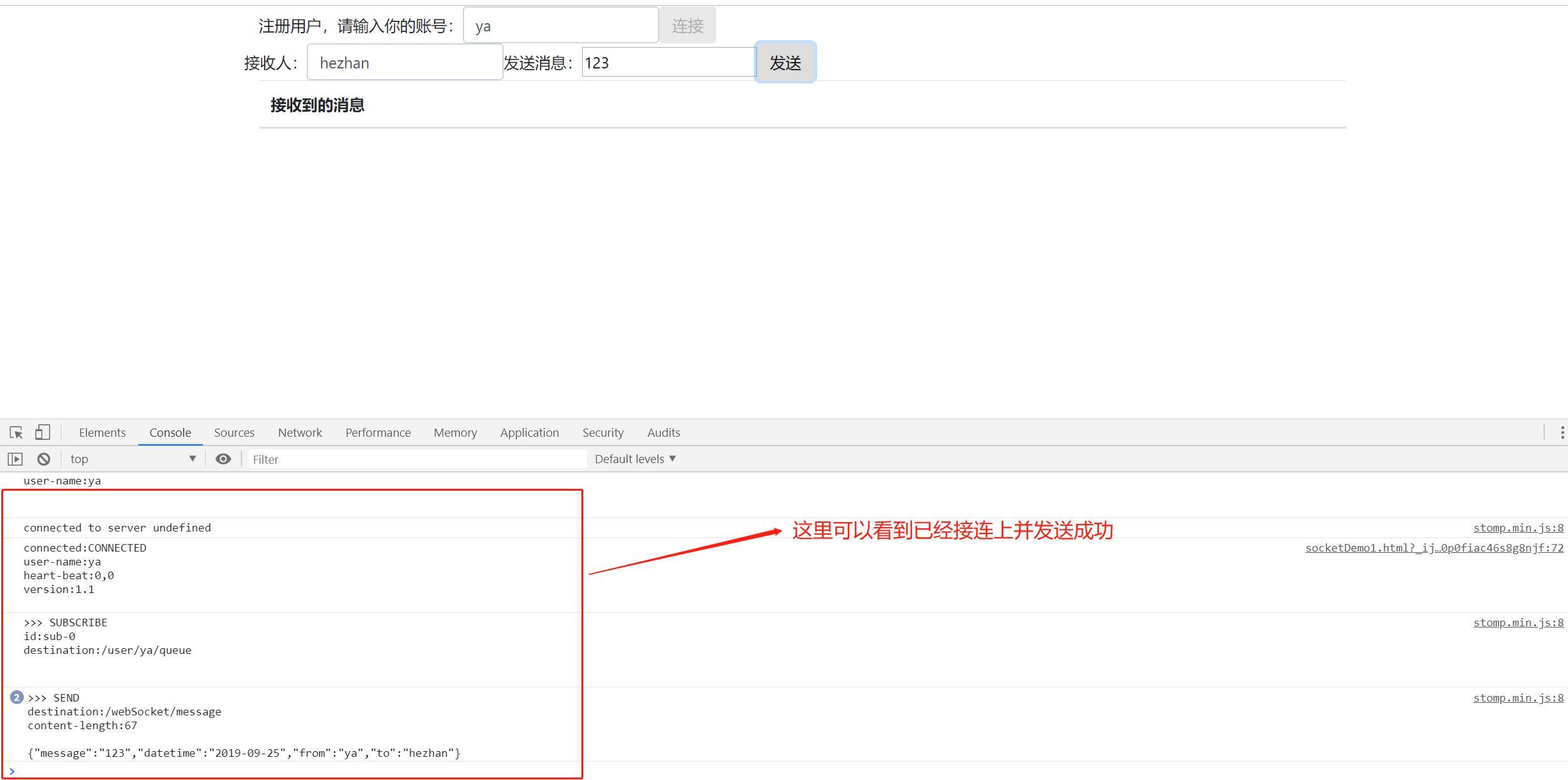
Task: Click the console prompt chevron
Action: tap(12, 771)
